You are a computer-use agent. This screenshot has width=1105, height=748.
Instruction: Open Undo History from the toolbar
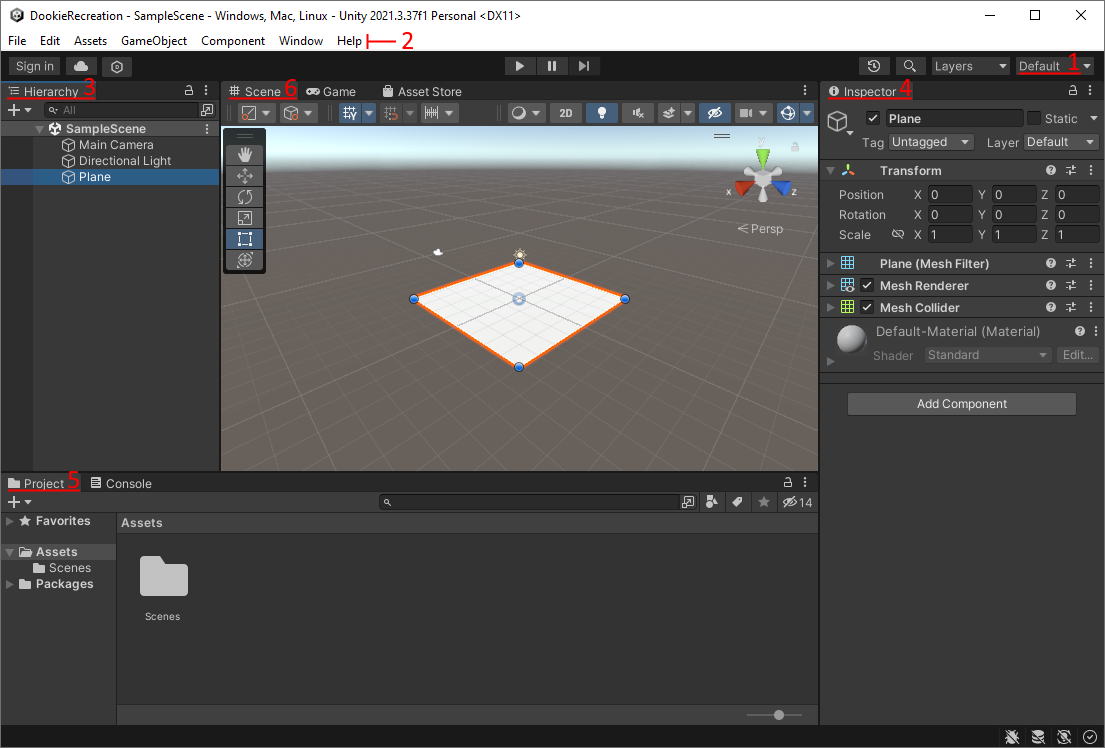(874, 66)
